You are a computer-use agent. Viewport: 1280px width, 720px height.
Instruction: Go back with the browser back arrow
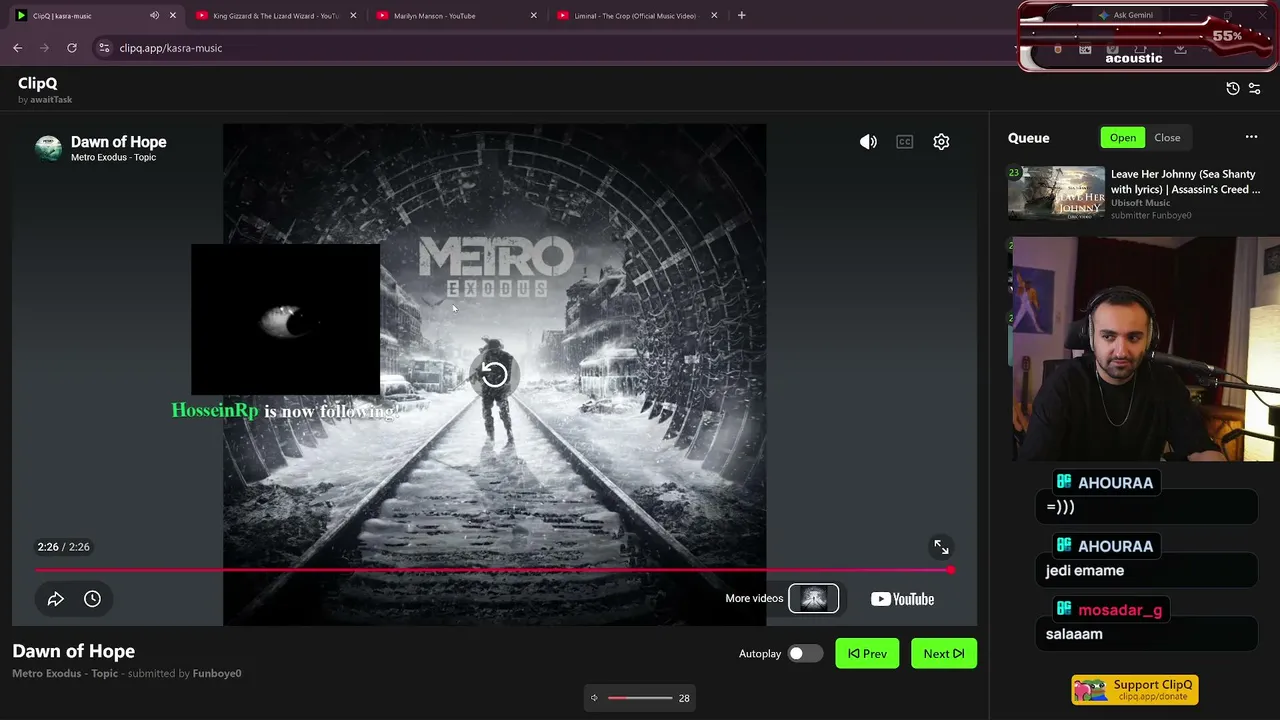point(18,48)
